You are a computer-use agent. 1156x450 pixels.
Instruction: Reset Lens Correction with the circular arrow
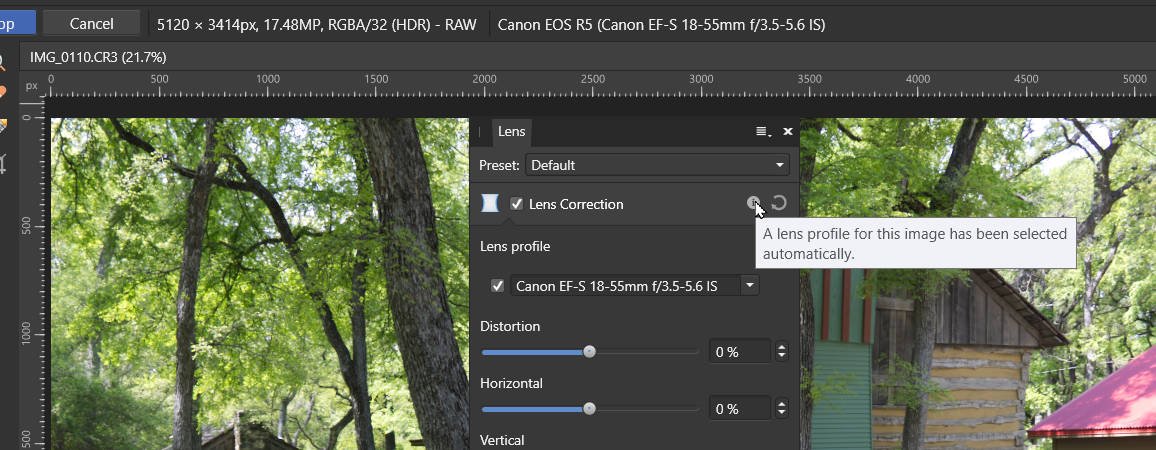click(779, 204)
